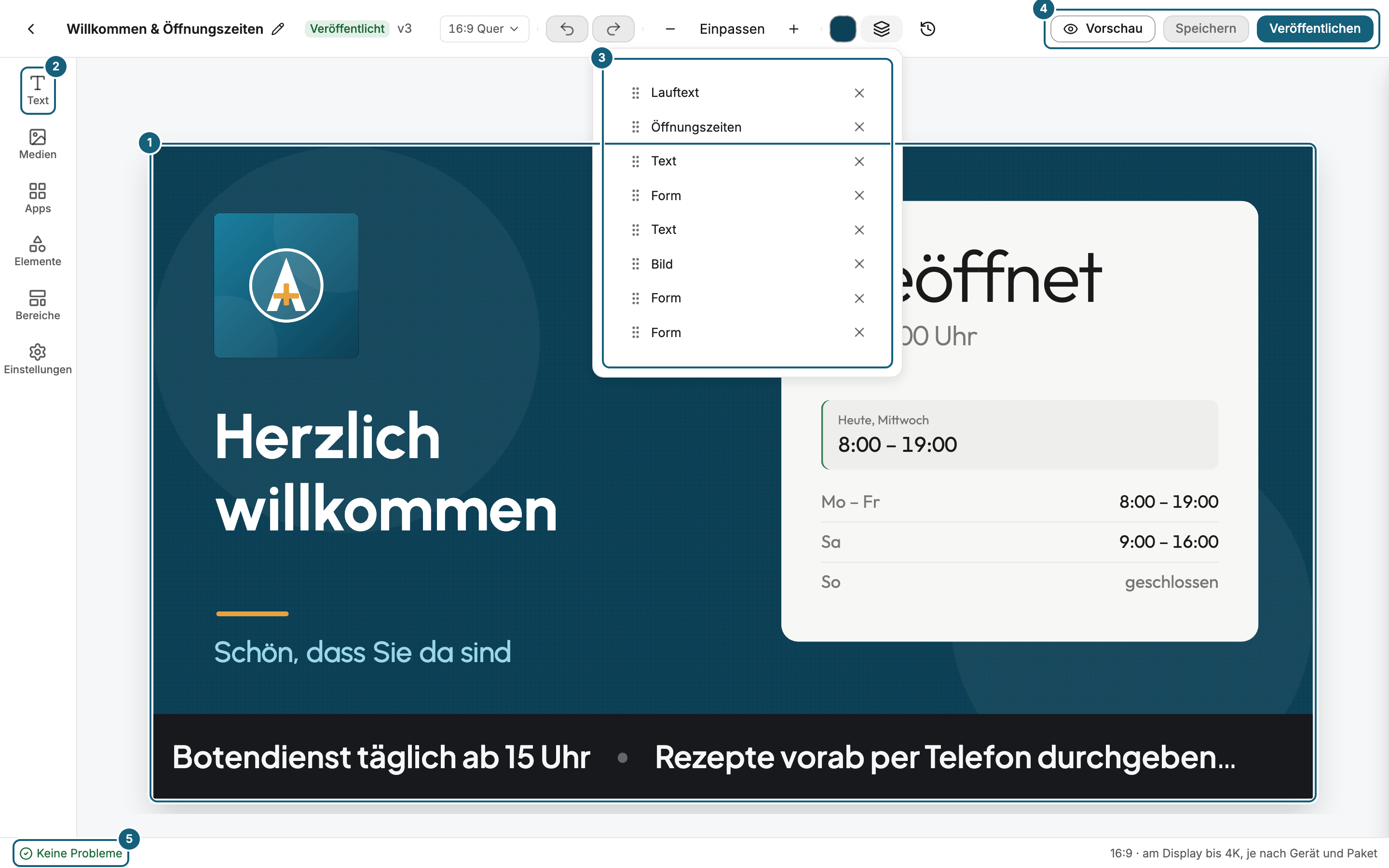The height and width of the screenshot is (868, 1389).
Task: Click the Veröffentlichen button
Action: coord(1314,29)
